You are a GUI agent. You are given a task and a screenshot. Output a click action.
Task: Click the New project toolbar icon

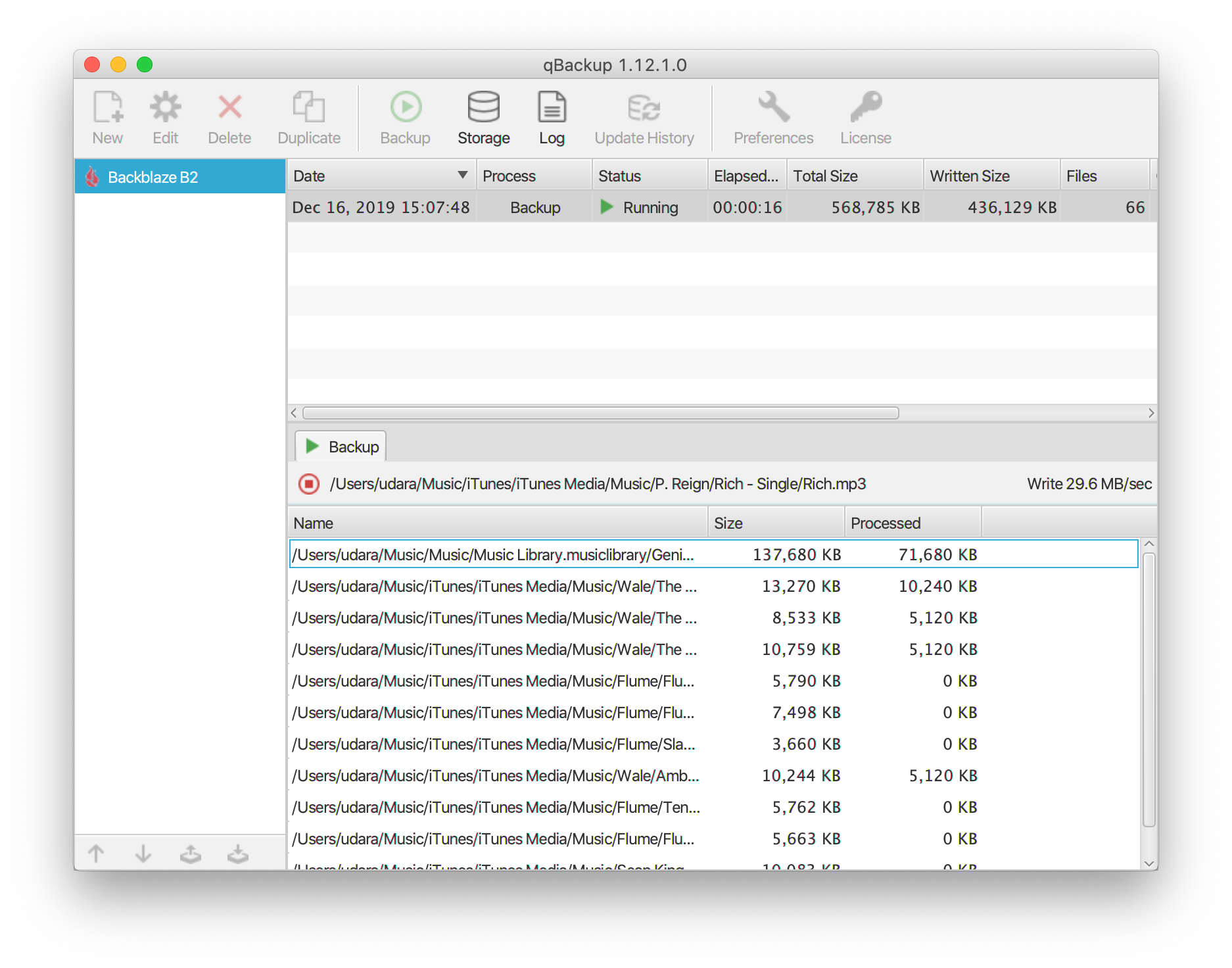click(x=108, y=107)
